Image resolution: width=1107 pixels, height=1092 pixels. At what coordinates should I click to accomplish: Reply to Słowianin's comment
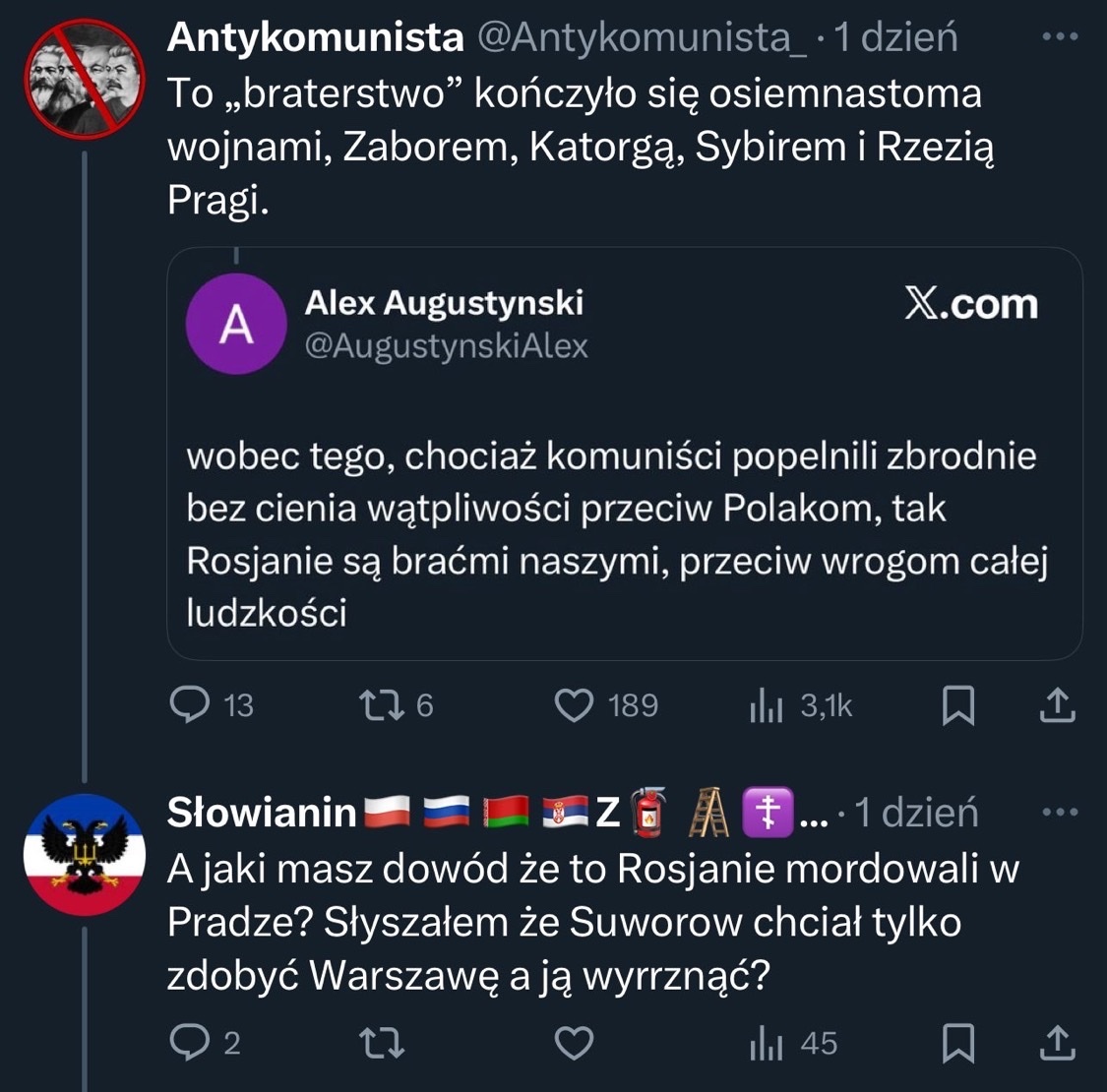tap(190, 1043)
